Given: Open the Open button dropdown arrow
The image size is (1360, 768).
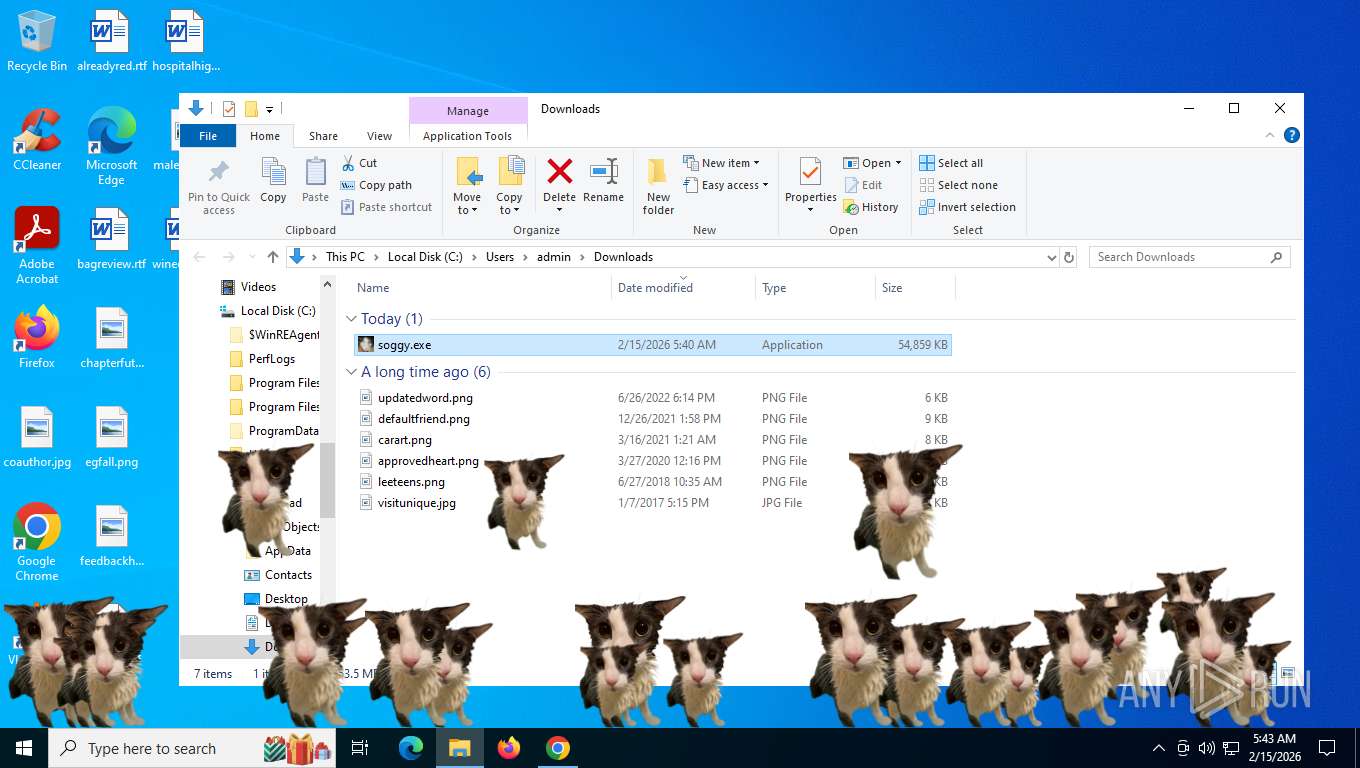Looking at the screenshot, I should click(898, 163).
